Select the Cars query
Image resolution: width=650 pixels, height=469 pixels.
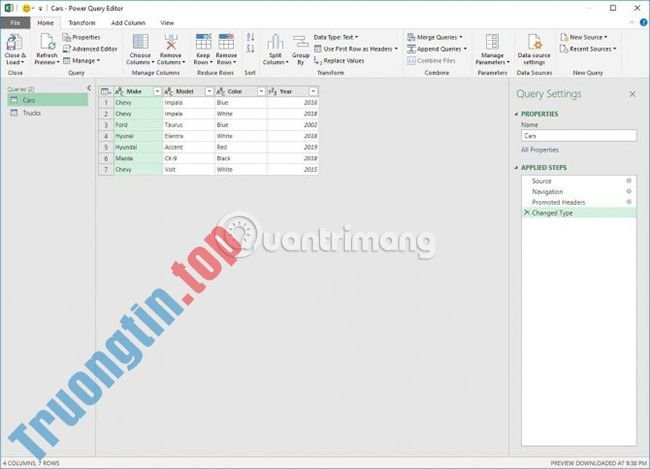48,100
